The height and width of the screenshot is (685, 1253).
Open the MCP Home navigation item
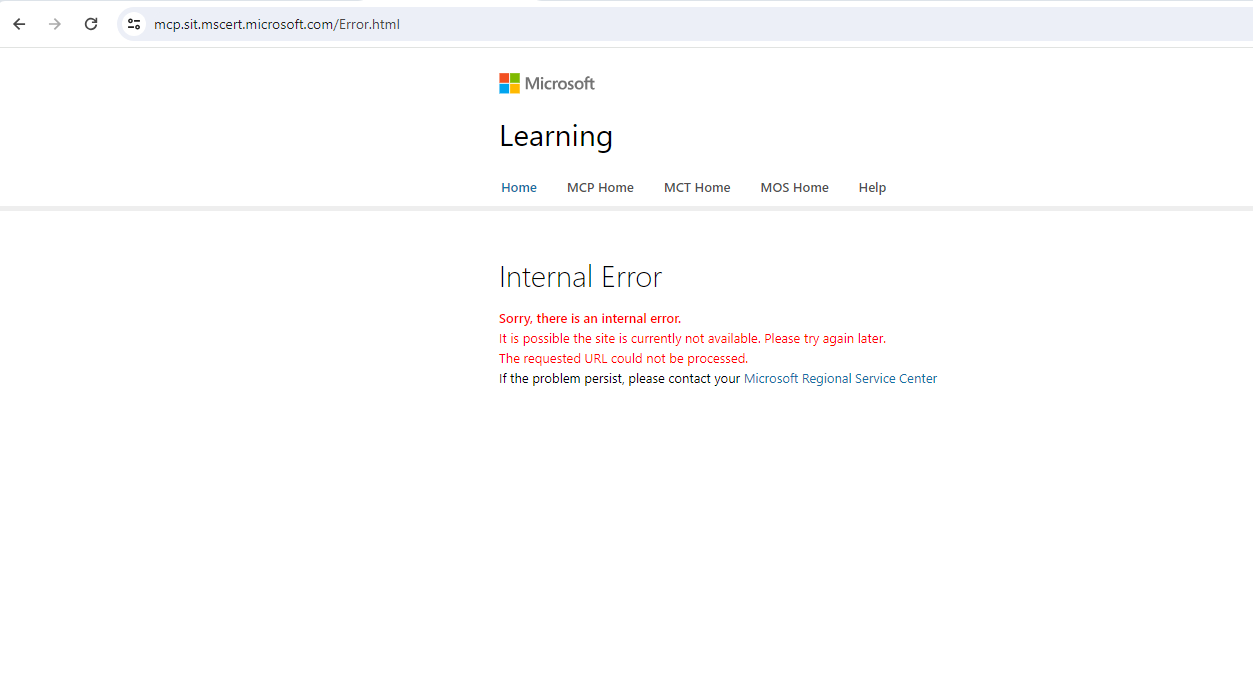600,188
